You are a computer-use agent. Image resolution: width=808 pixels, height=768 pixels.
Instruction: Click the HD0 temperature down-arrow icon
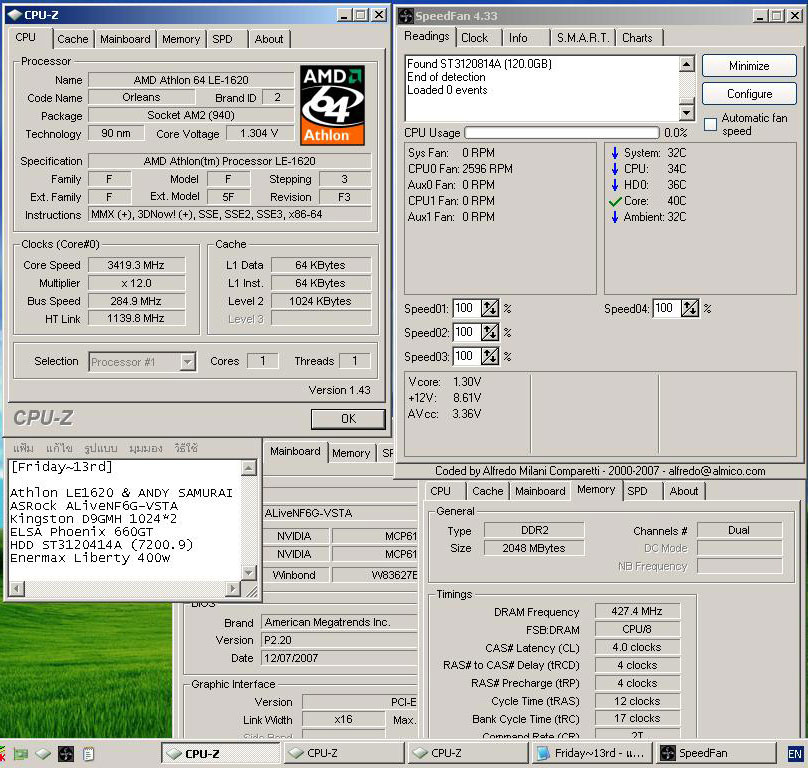pos(615,185)
